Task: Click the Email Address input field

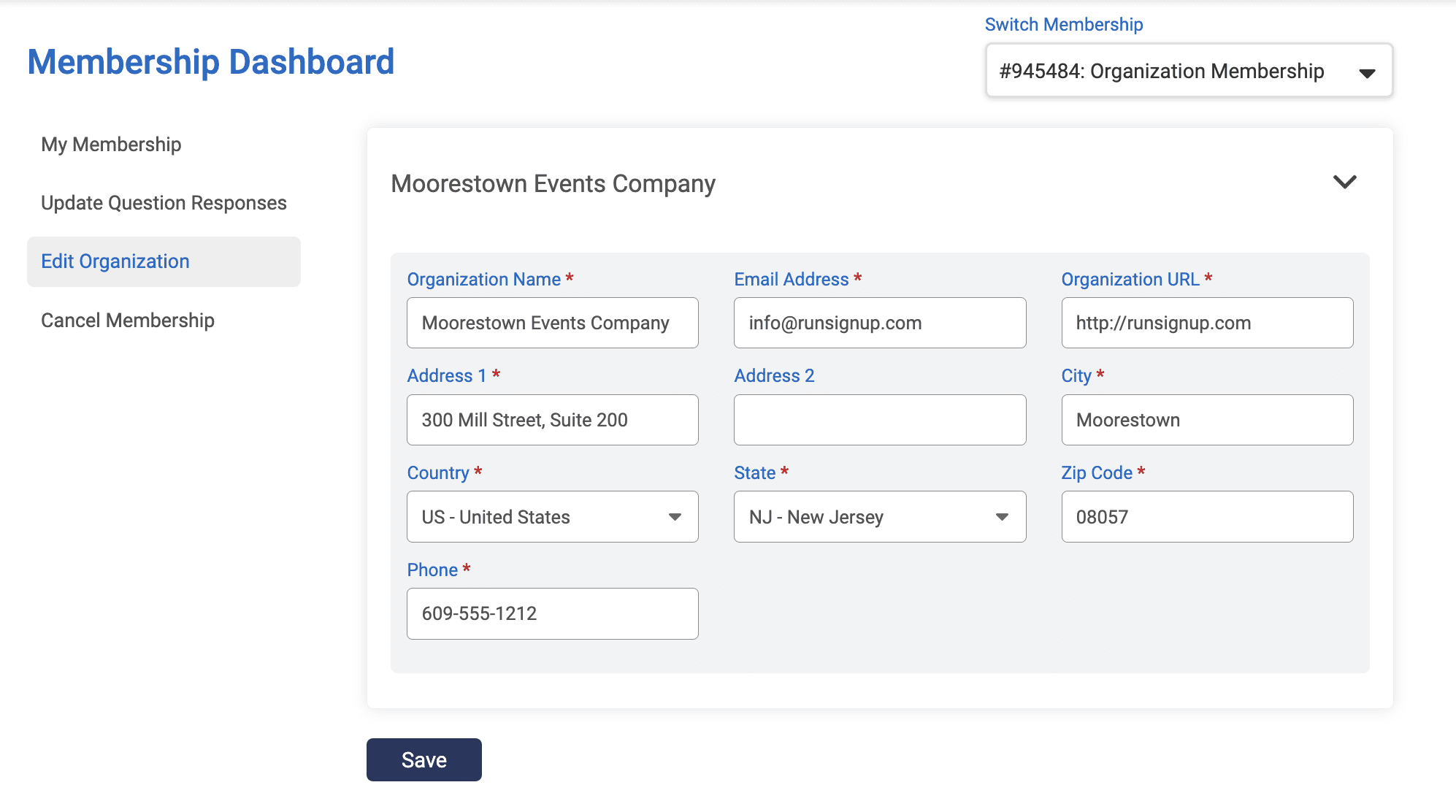Action: pos(879,323)
